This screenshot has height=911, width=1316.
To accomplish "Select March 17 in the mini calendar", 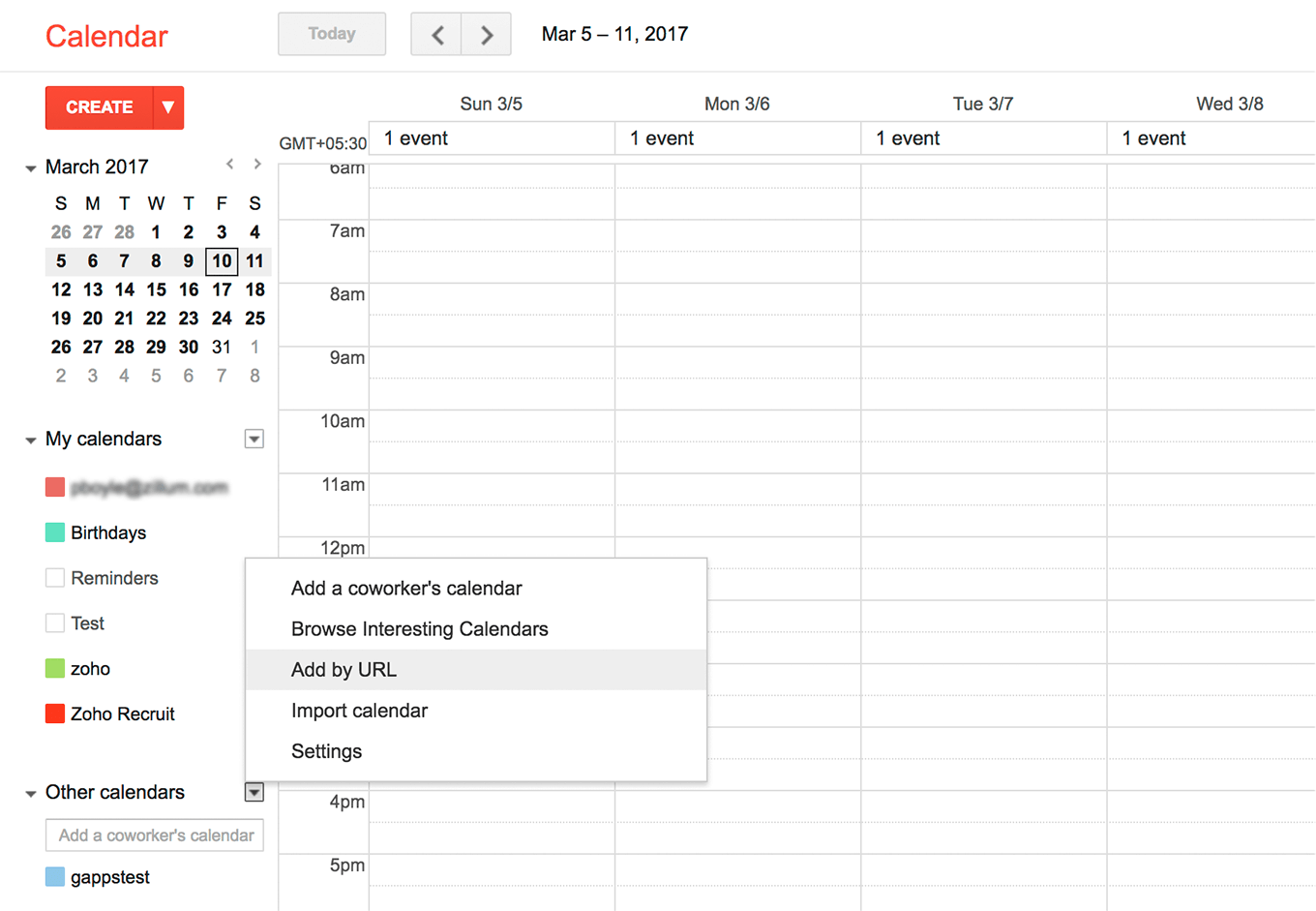I will [222, 289].
